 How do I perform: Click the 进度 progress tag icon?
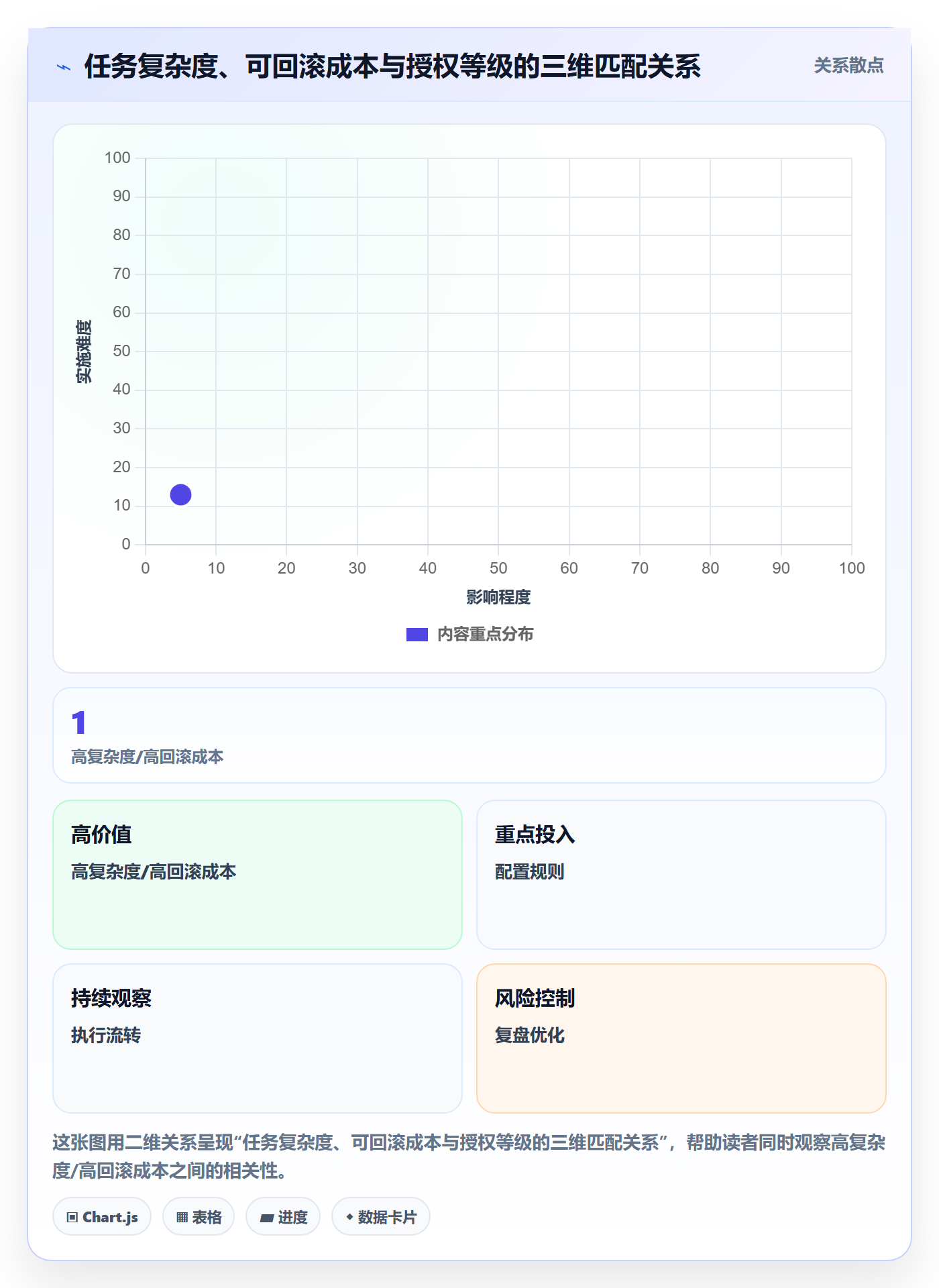[267, 1218]
